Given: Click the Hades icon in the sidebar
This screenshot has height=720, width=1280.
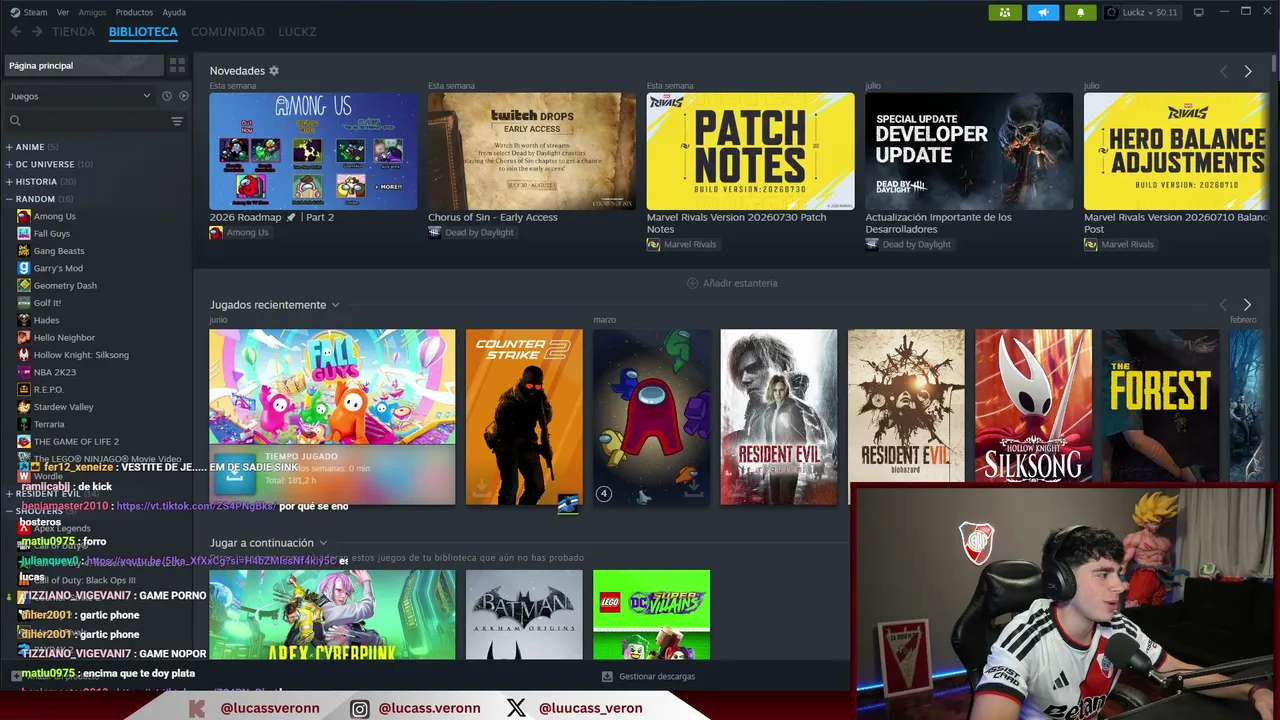Looking at the screenshot, I should (x=24, y=320).
